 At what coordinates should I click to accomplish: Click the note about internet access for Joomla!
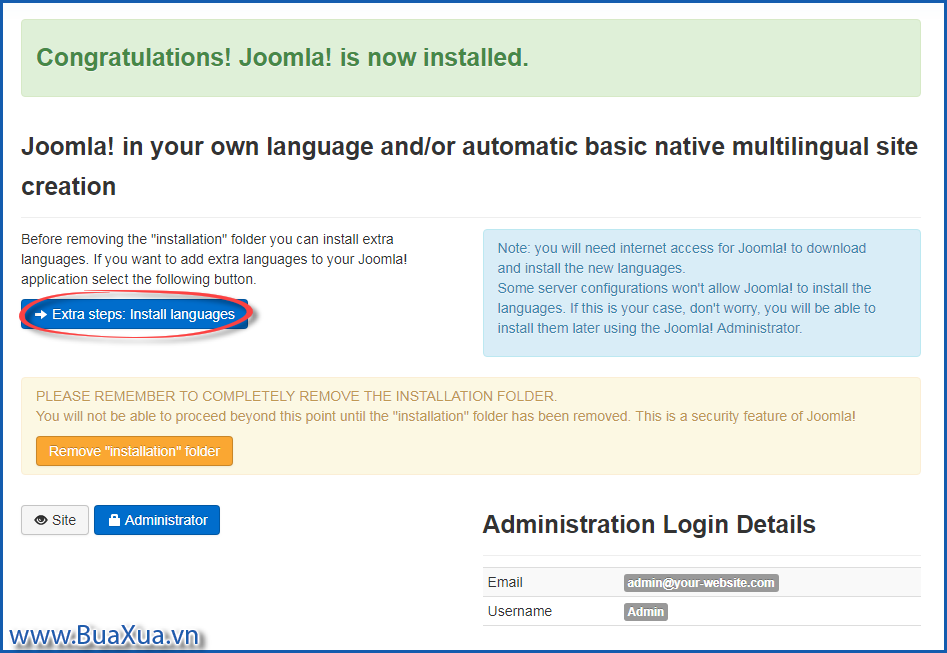point(702,293)
